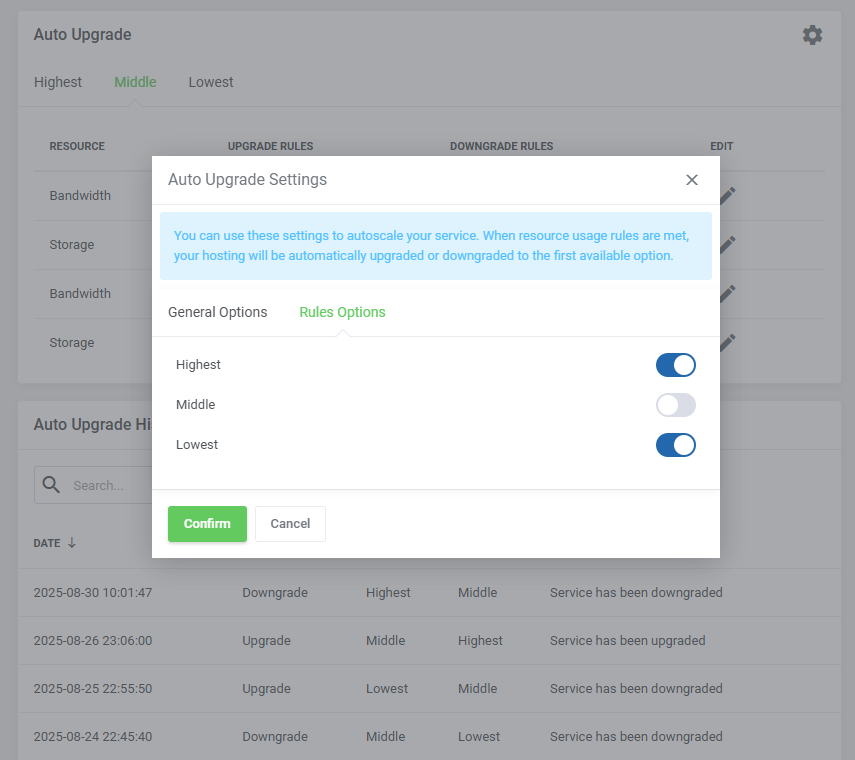Click the search magnifier icon

[51, 485]
